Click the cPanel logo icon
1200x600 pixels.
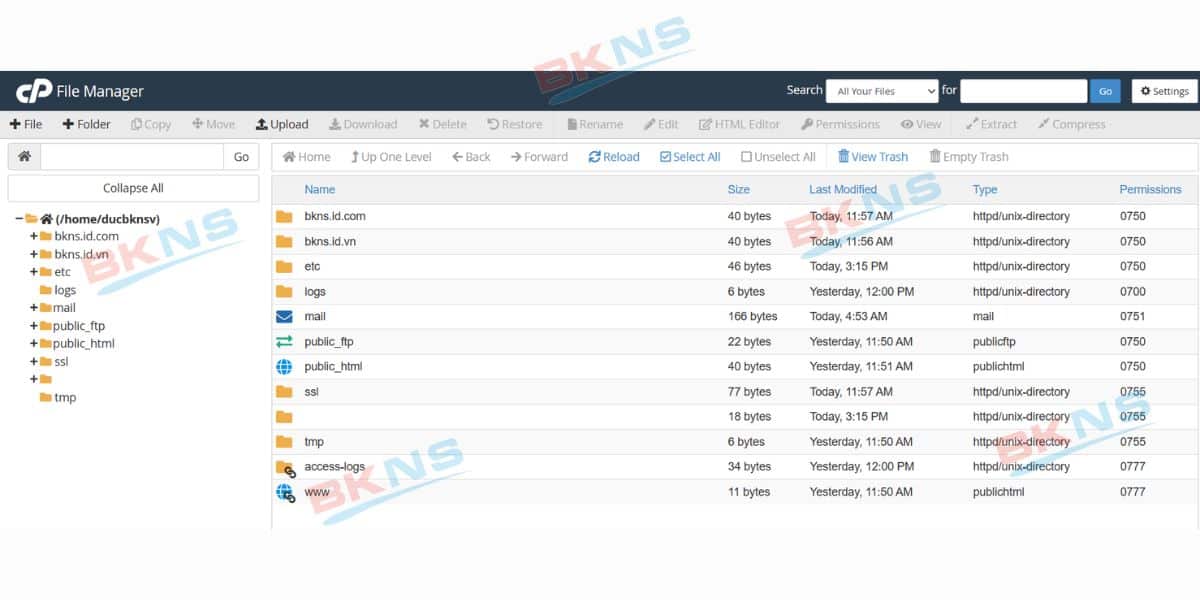(33, 91)
